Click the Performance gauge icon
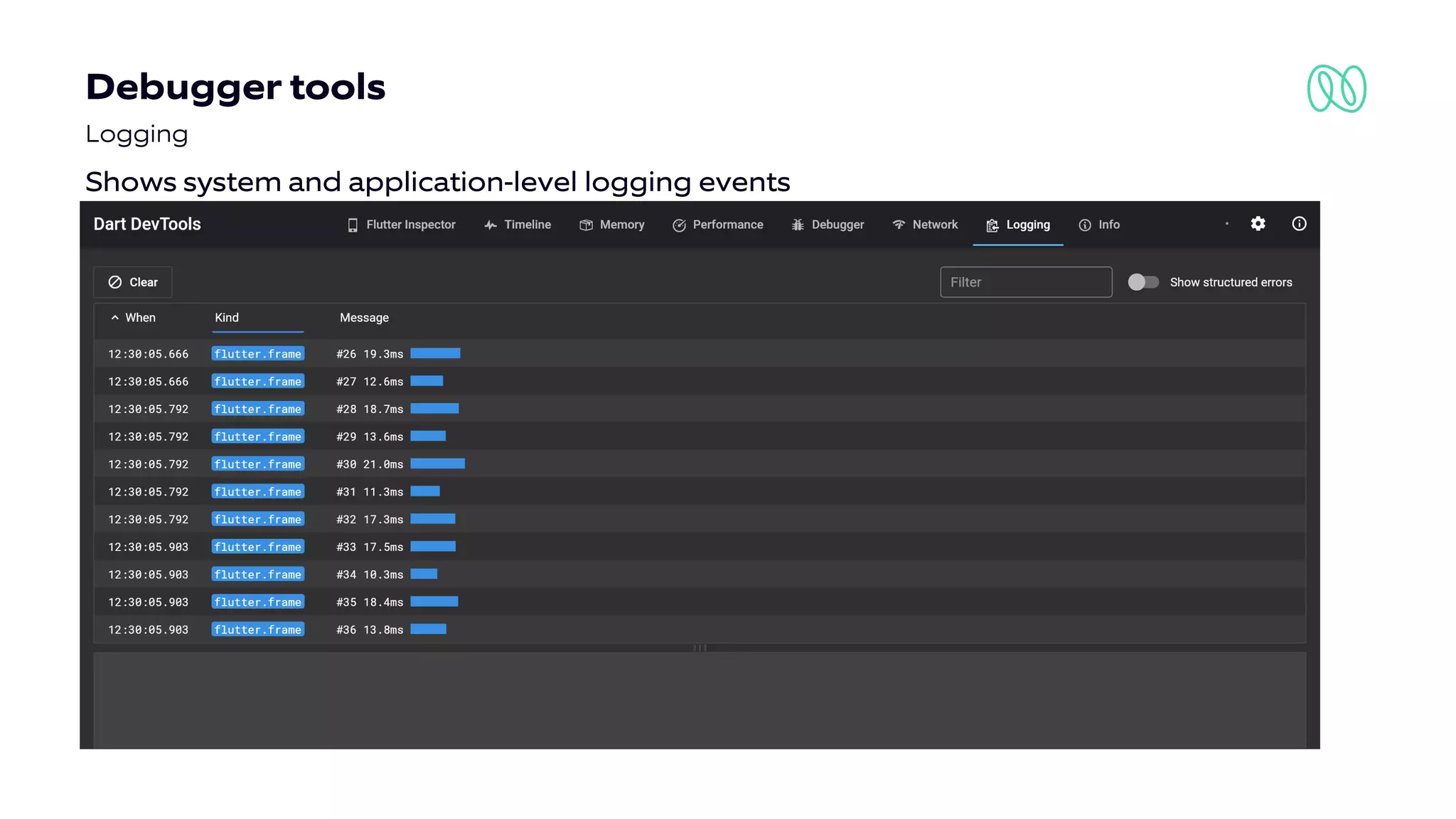The height and width of the screenshot is (819, 1456). pos(679,225)
